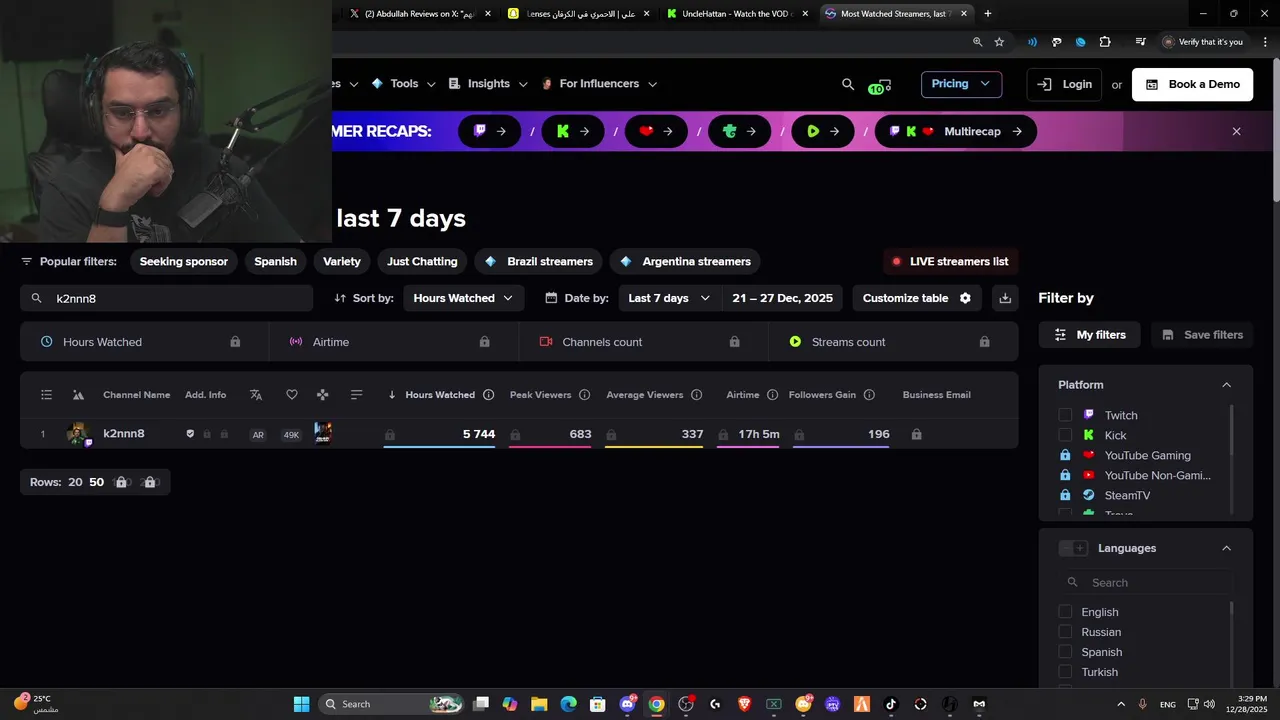The width and height of the screenshot is (1280, 720).
Task: Open the Sort by Hours Watched dropdown
Action: [x=463, y=298]
